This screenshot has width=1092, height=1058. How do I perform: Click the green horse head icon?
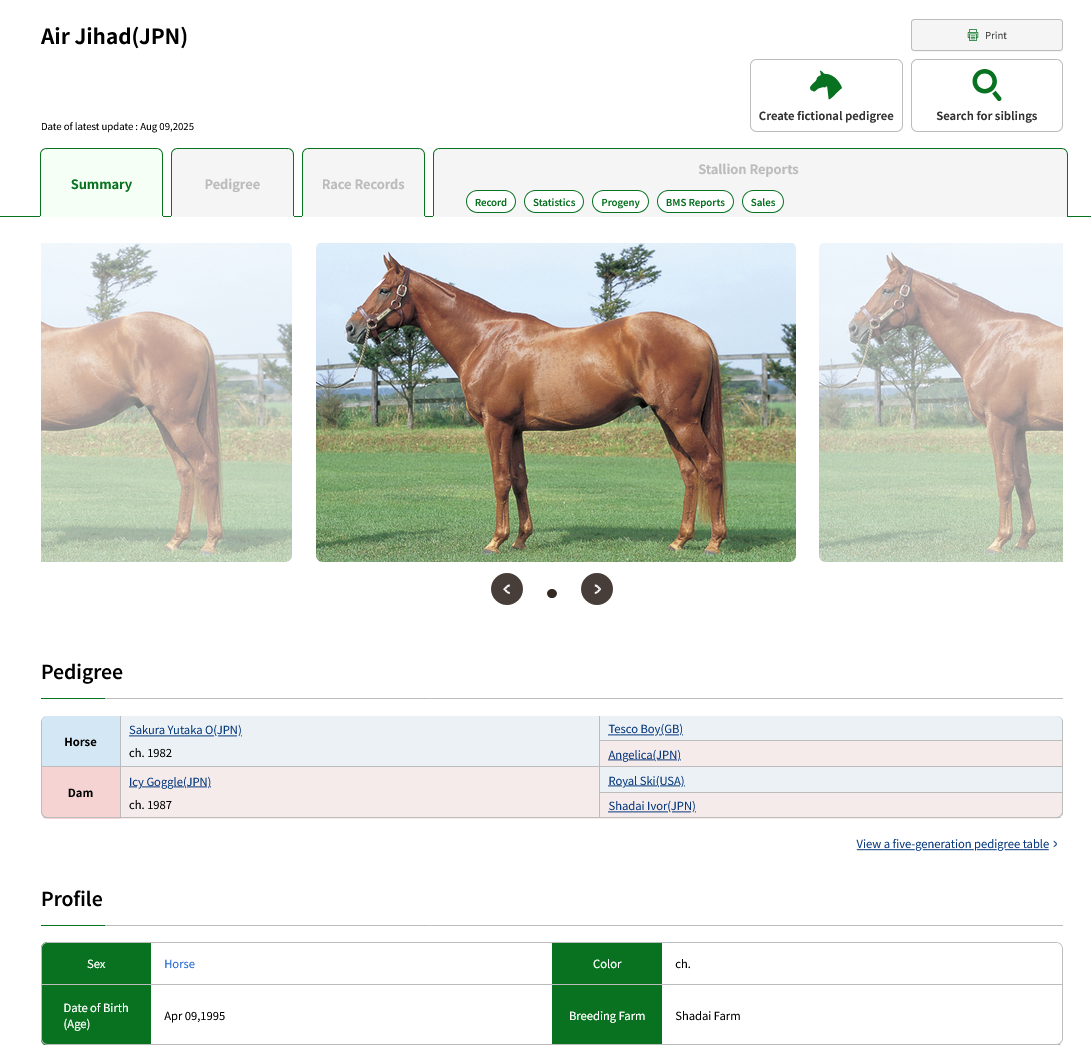[x=826, y=85]
